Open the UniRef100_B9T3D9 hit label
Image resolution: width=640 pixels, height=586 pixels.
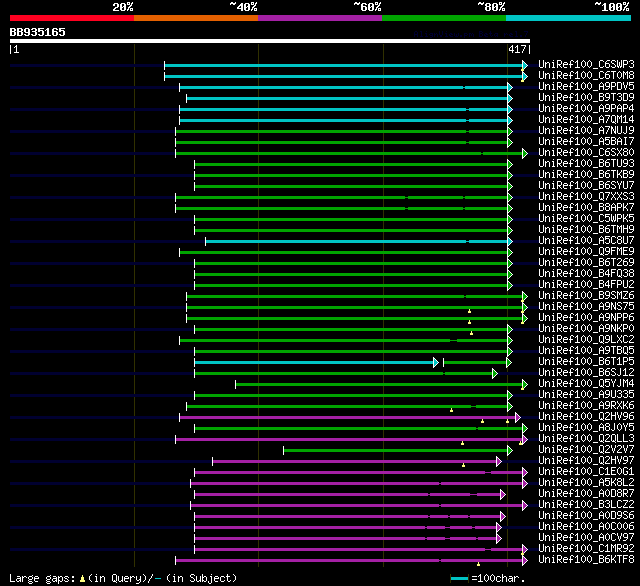(x=586, y=98)
